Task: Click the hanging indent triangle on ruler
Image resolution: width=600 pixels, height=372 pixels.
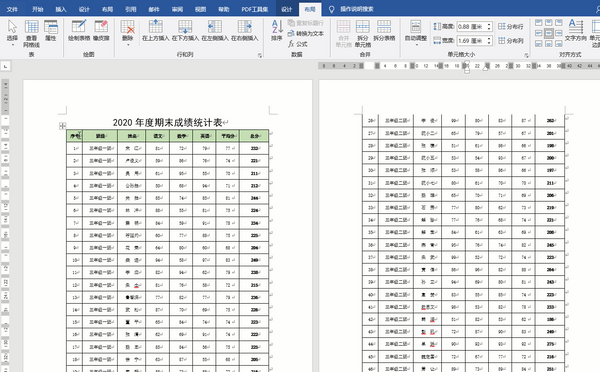Action: pos(466,68)
